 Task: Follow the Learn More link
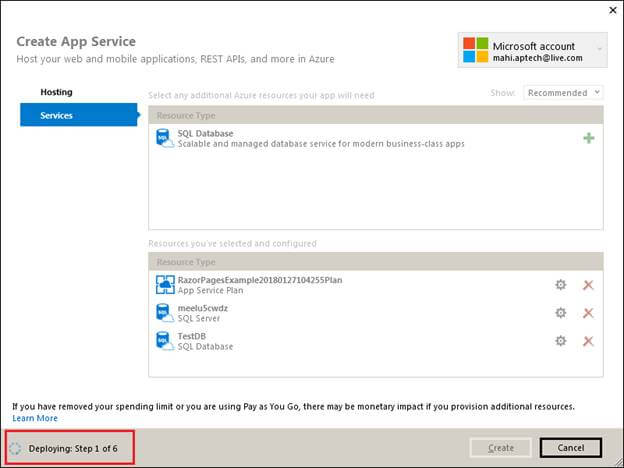pyautogui.click(x=35, y=418)
